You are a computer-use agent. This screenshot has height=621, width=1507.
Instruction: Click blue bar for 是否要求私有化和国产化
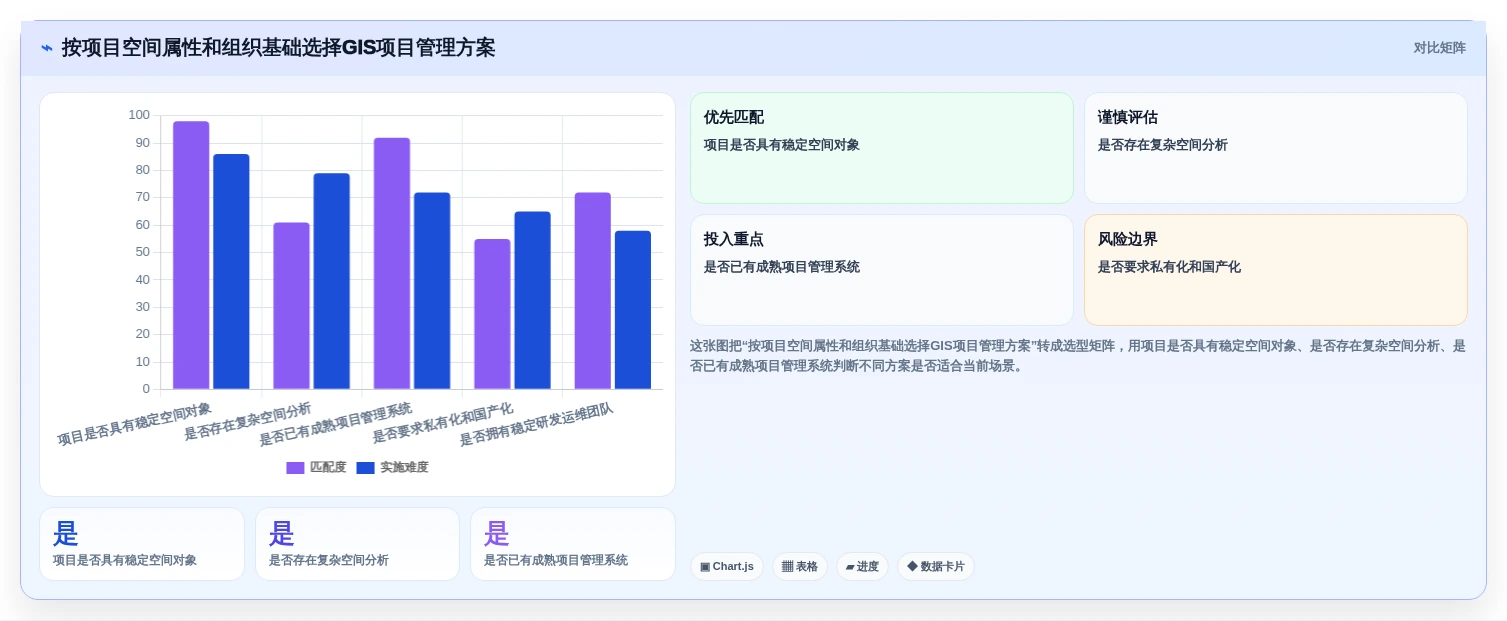(x=532, y=300)
